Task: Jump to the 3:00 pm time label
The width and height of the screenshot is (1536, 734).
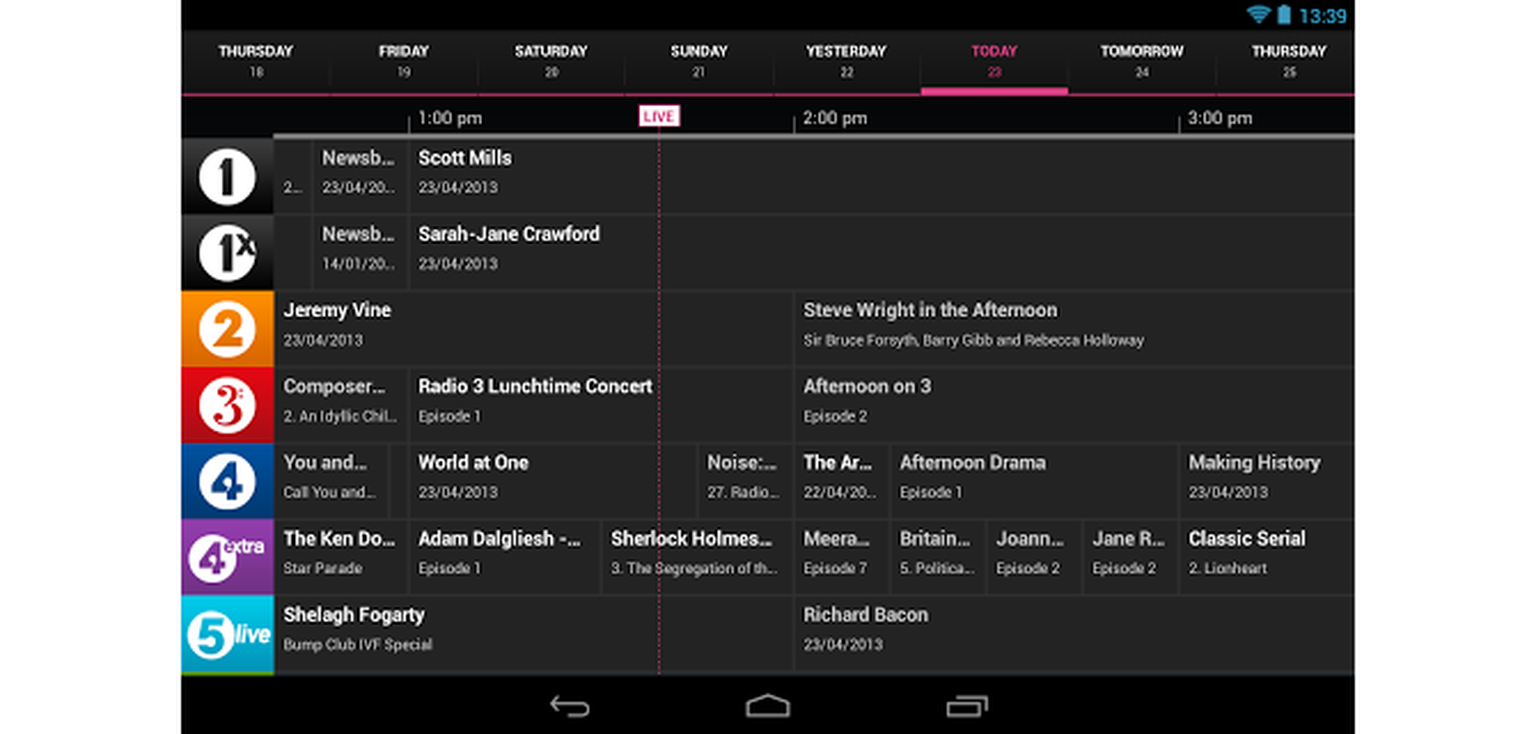Action: click(1219, 118)
